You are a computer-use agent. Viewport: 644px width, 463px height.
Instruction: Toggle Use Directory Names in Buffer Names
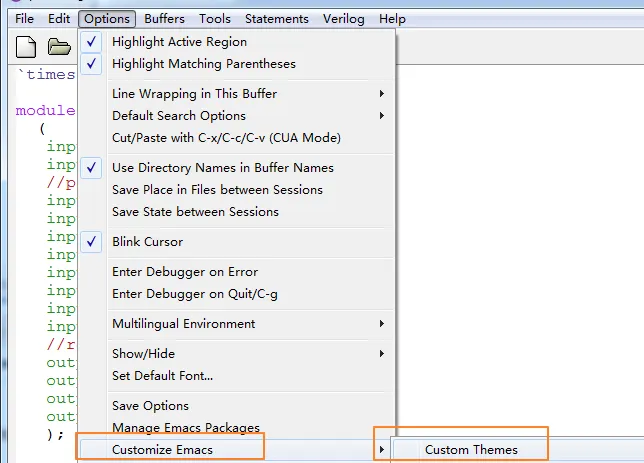(222, 168)
